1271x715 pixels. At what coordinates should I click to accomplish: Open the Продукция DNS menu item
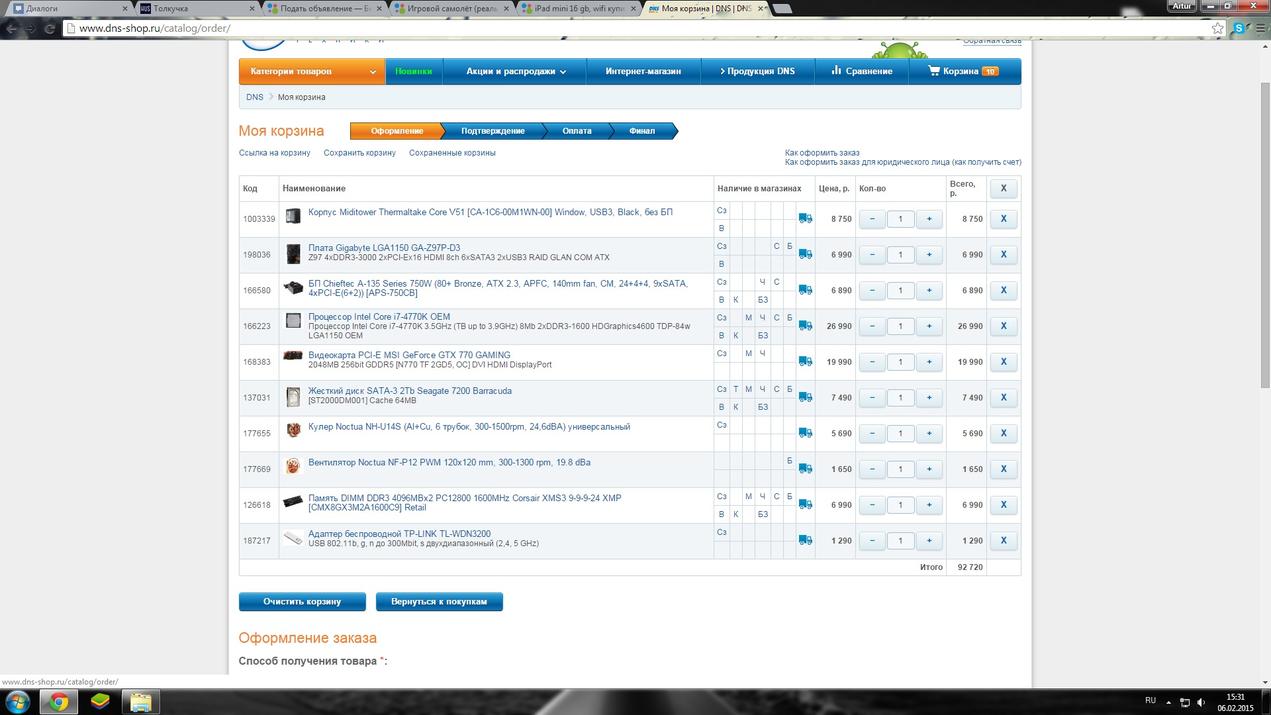click(756, 71)
